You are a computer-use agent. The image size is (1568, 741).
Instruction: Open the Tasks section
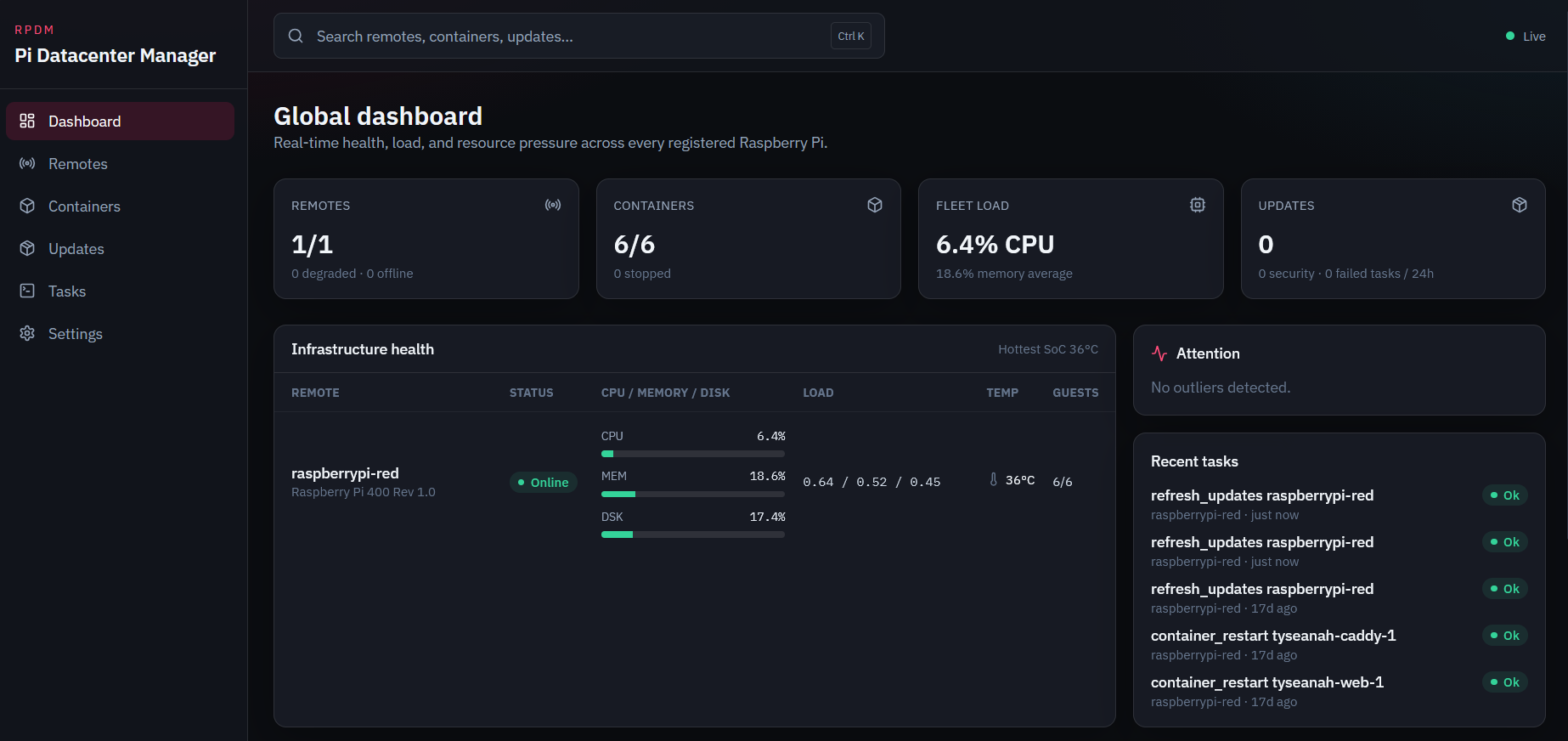120,291
